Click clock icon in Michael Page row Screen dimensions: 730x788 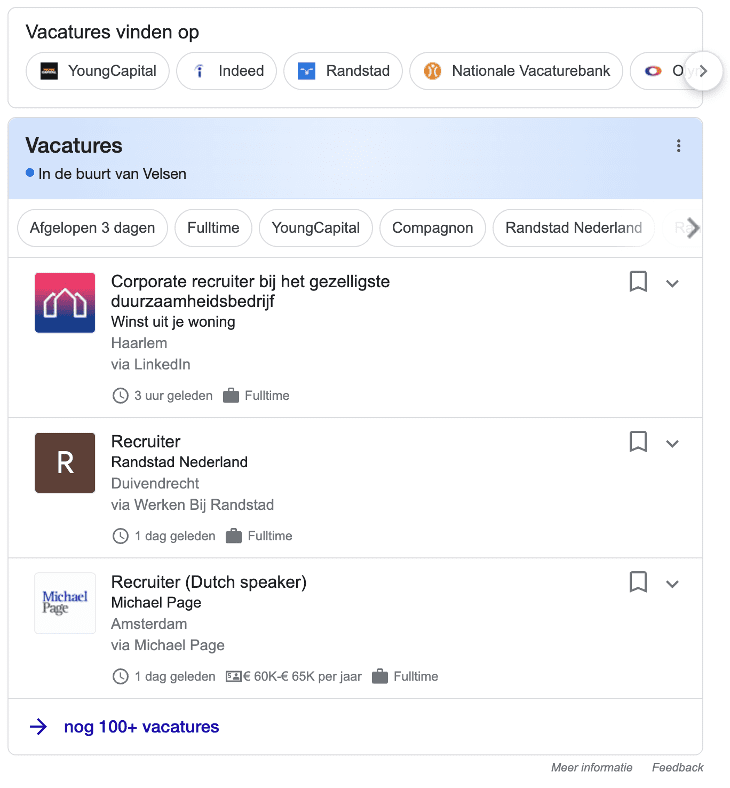click(120, 676)
